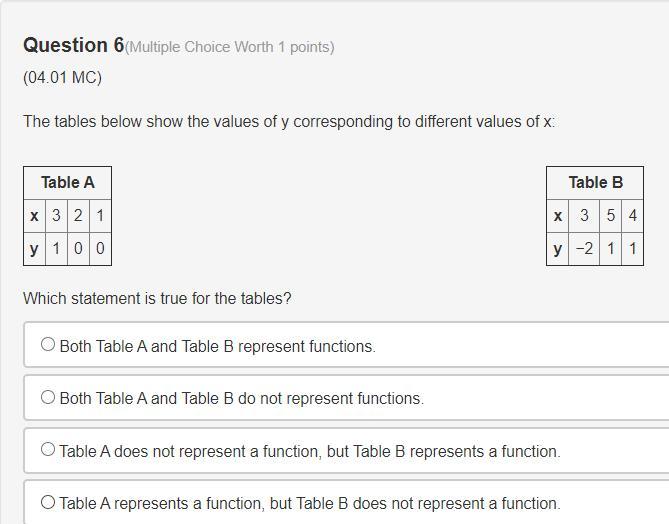Screen dimensions: 669x524
Task: Click the y row label in Table B
Action: point(557,248)
